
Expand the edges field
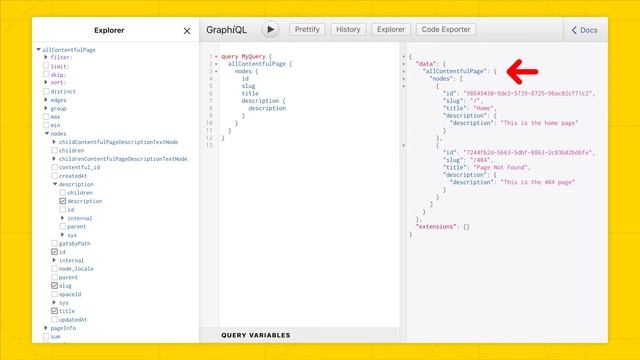pos(46,100)
